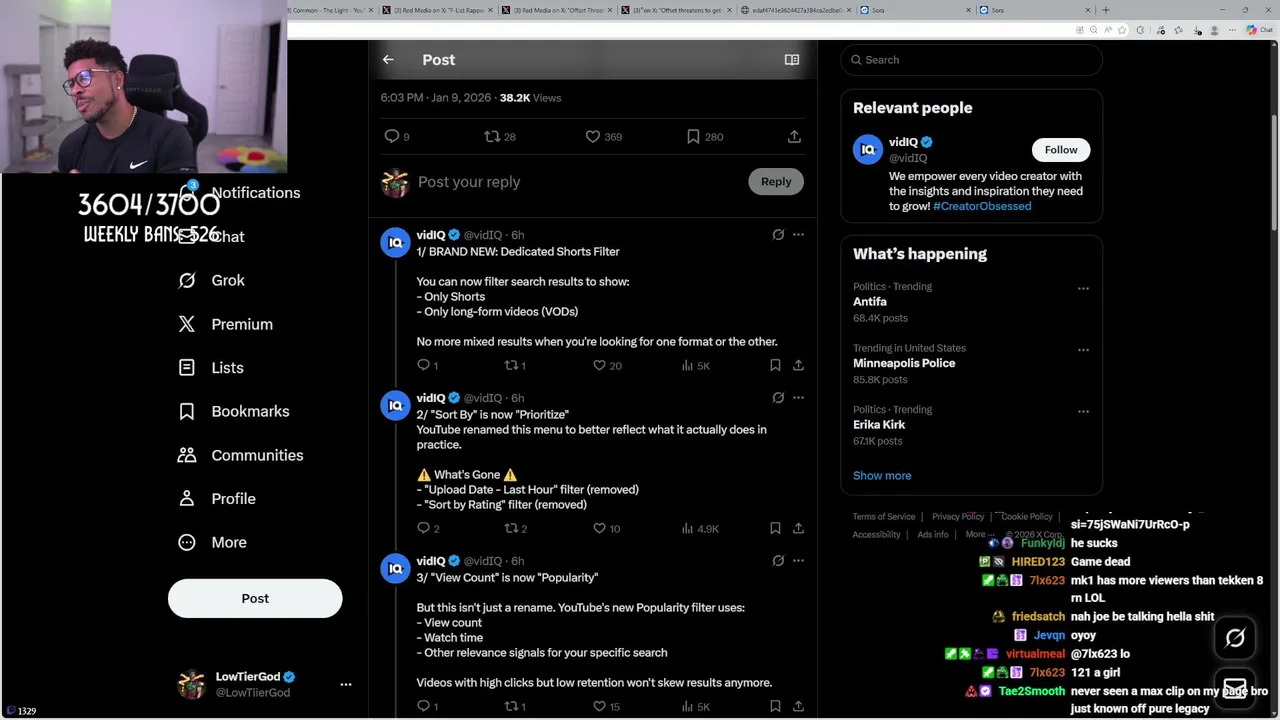The width and height of the screenshot is (1280, 720).
Task: Open vidIQ avatar in Relevant people
Action: coord(868,150)
